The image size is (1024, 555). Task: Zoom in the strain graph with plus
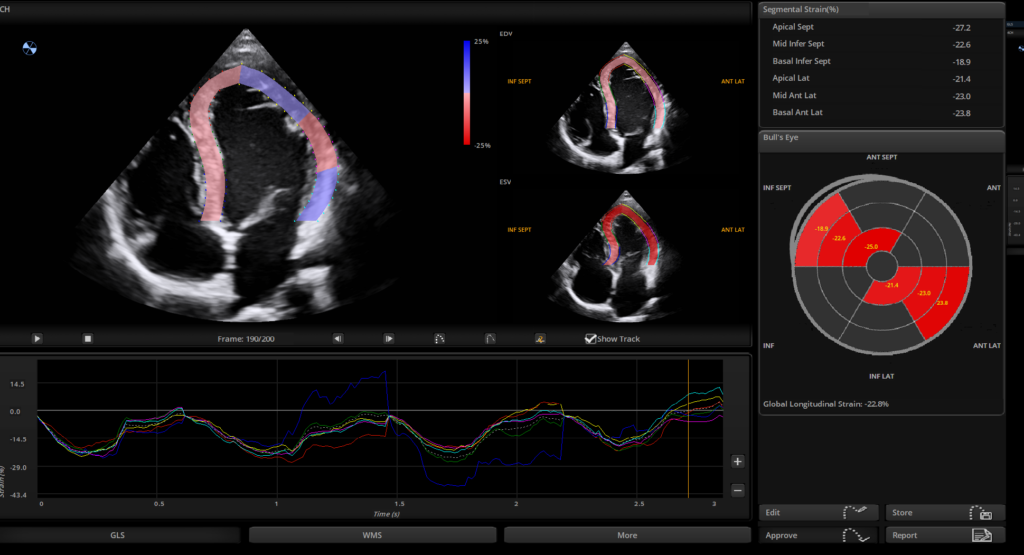click(737, 462)
